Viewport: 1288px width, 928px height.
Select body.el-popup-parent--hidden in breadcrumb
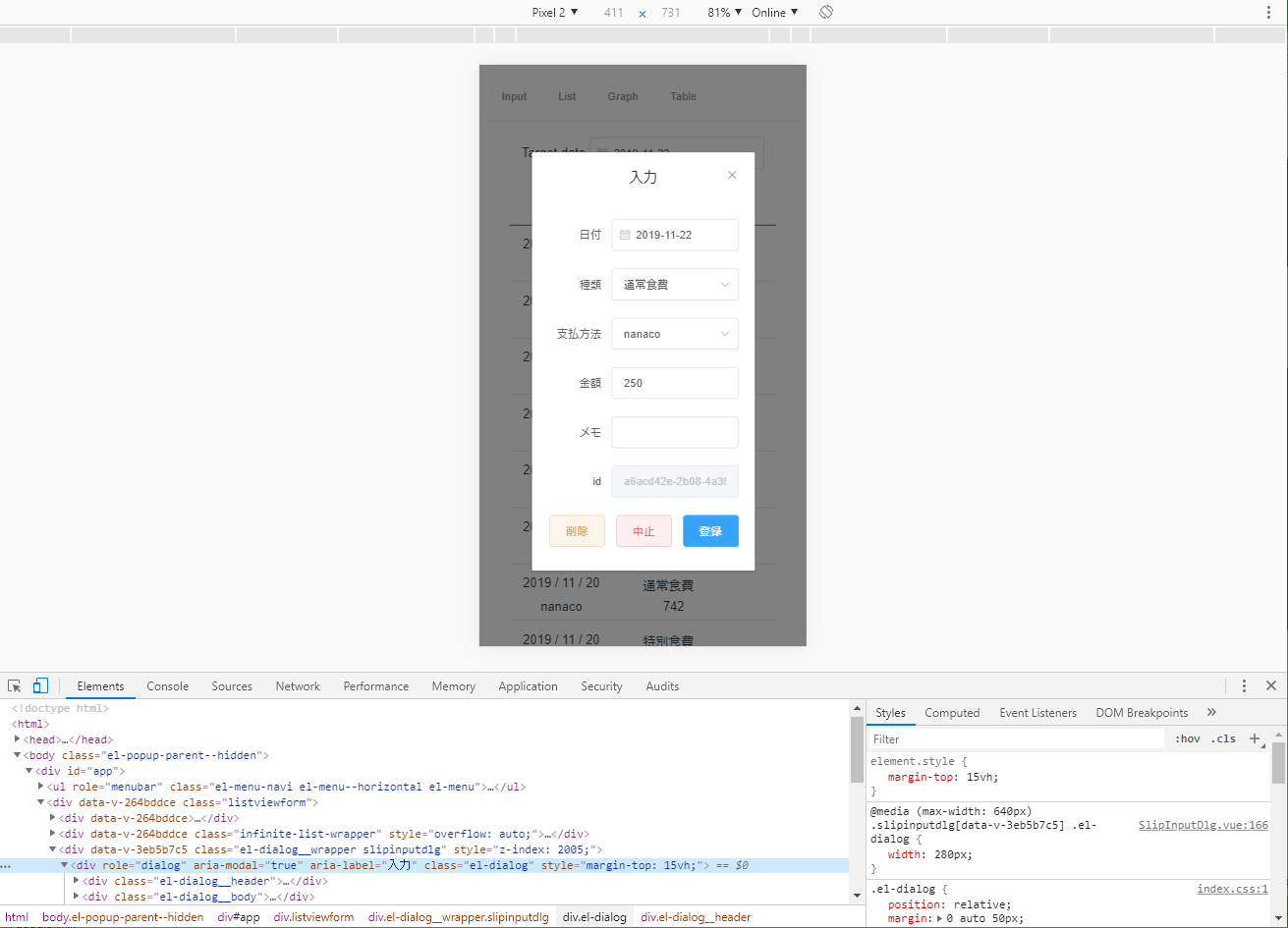pos(123,917)
